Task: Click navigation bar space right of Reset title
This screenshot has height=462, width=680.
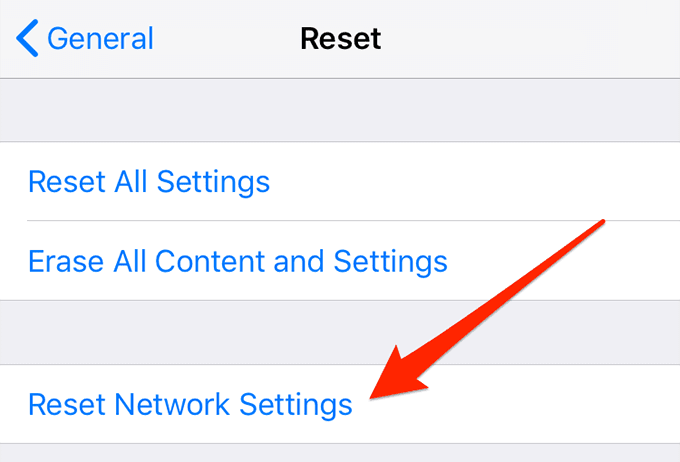Action: point(529,39)
